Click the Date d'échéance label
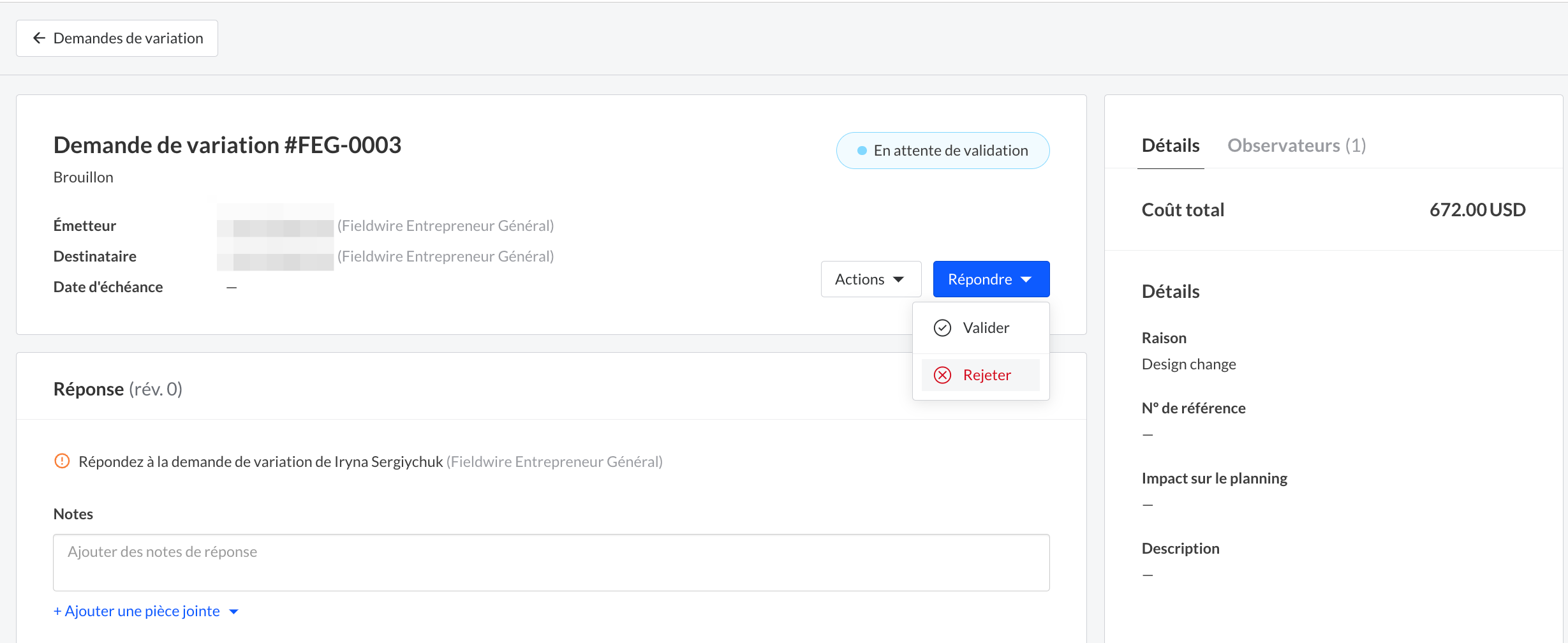Screen dimensions: 1568x643 [108, 287]
